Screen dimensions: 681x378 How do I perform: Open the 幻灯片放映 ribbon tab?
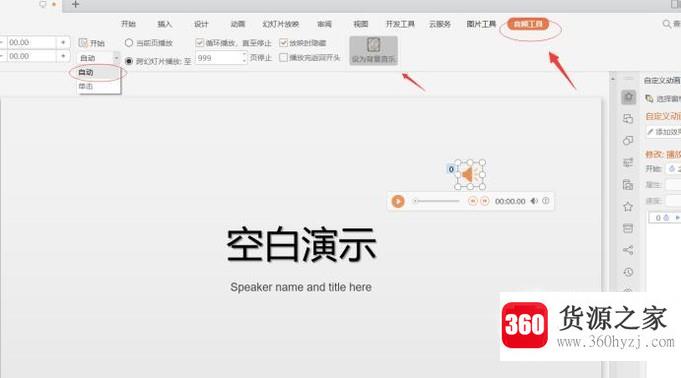click(281, 24)
